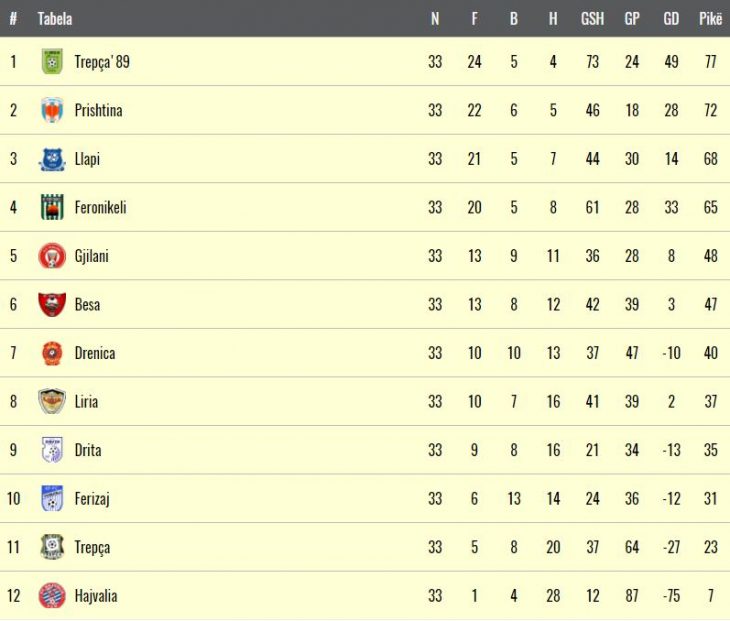Click the Drita team crest
This screenshot has width=730, height=621.
(x=52, y=450)
